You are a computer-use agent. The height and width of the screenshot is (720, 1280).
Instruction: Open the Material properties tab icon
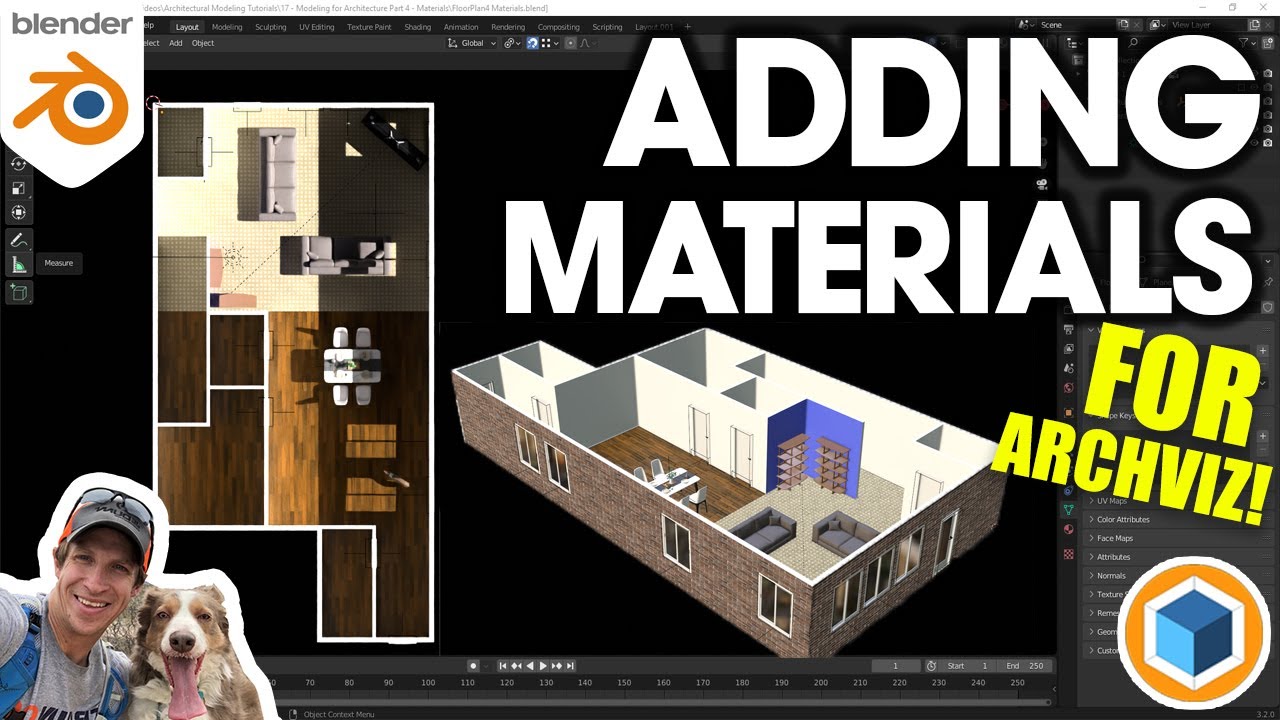click(1069, 529)
